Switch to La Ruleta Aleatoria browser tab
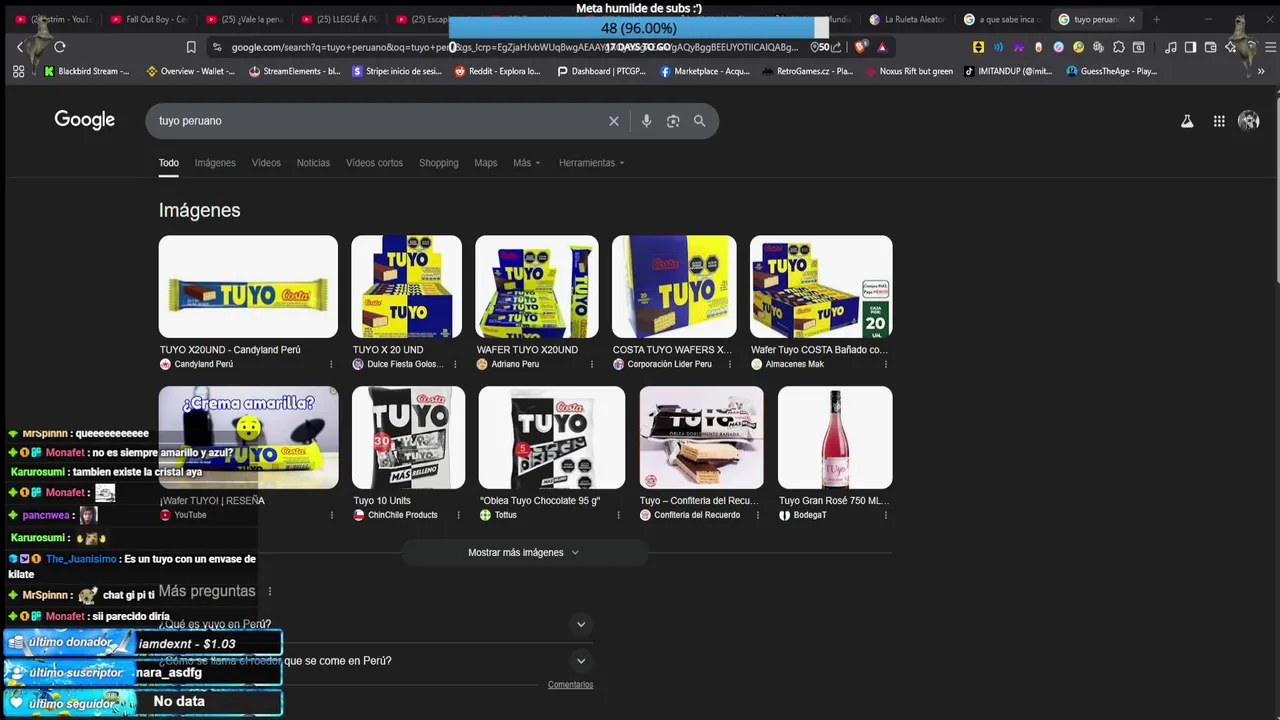 pyautogui.click(x=907, y=19)
